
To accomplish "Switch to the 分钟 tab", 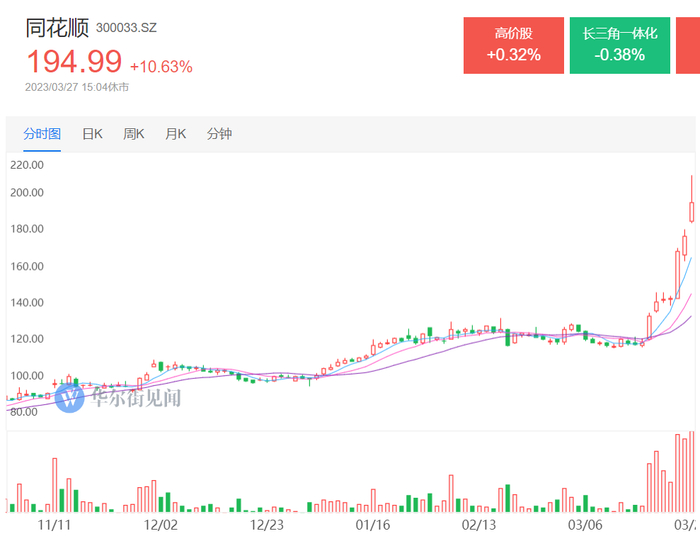I will point(219,134).
